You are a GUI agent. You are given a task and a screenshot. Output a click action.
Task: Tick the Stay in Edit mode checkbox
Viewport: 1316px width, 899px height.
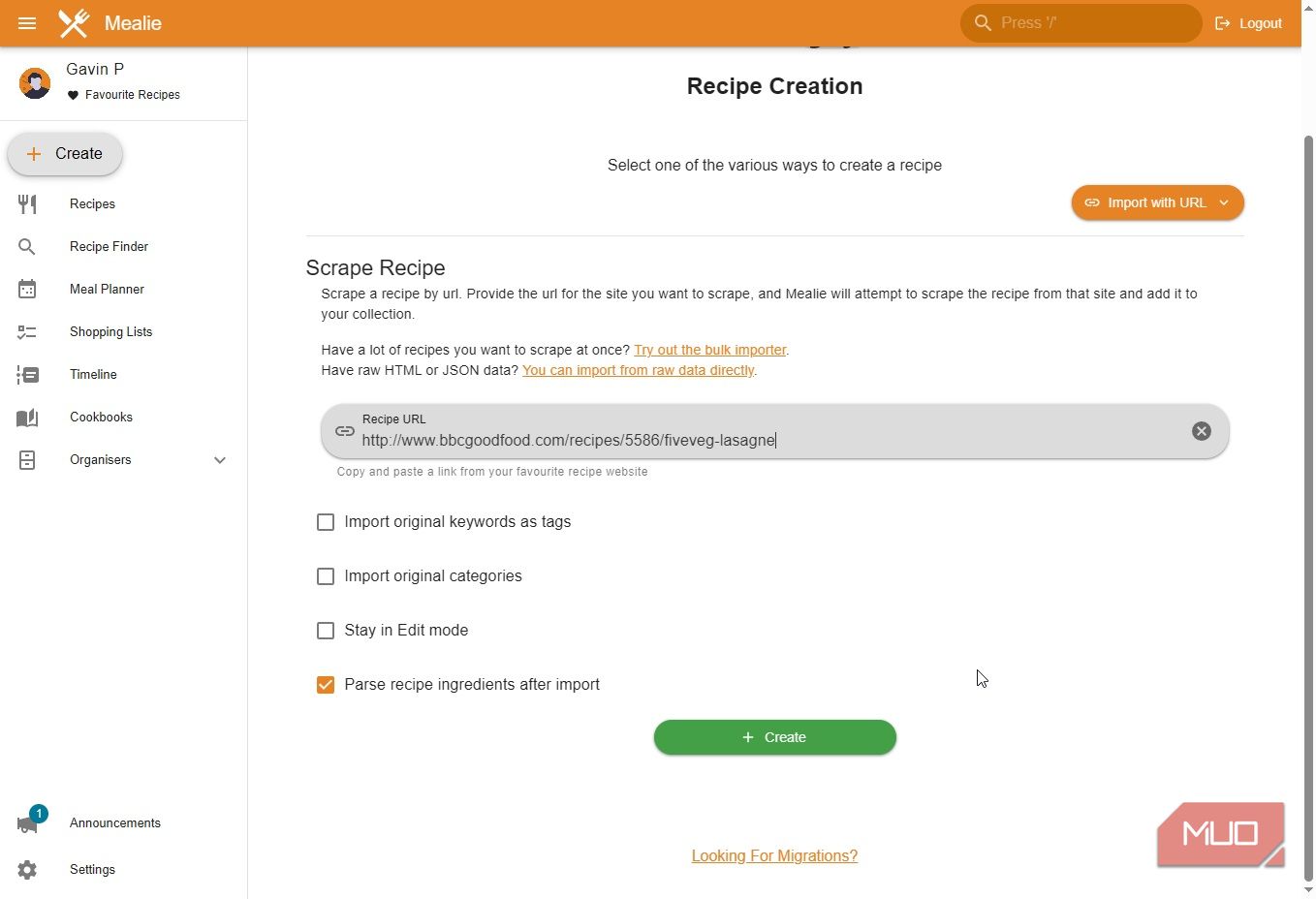point(326,631)
